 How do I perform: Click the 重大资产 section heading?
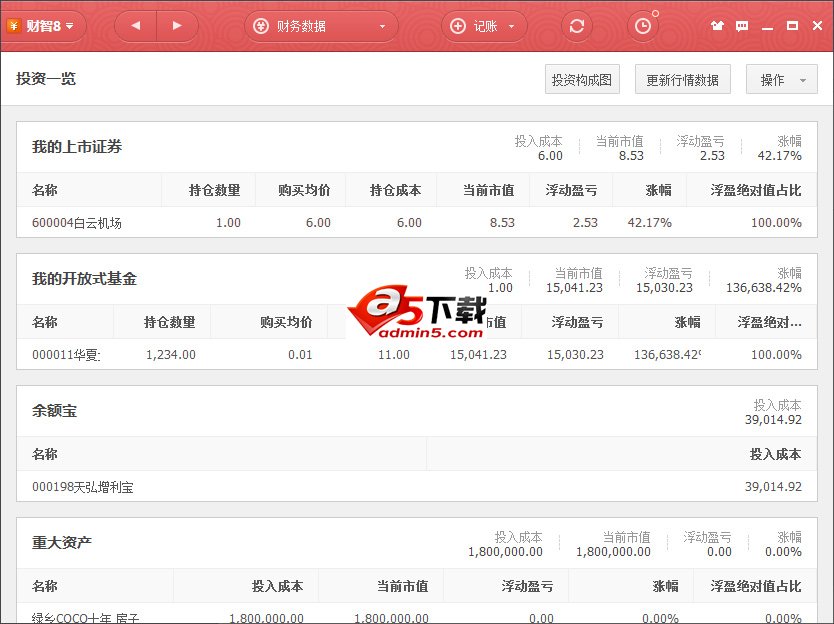tap(62, 542)
